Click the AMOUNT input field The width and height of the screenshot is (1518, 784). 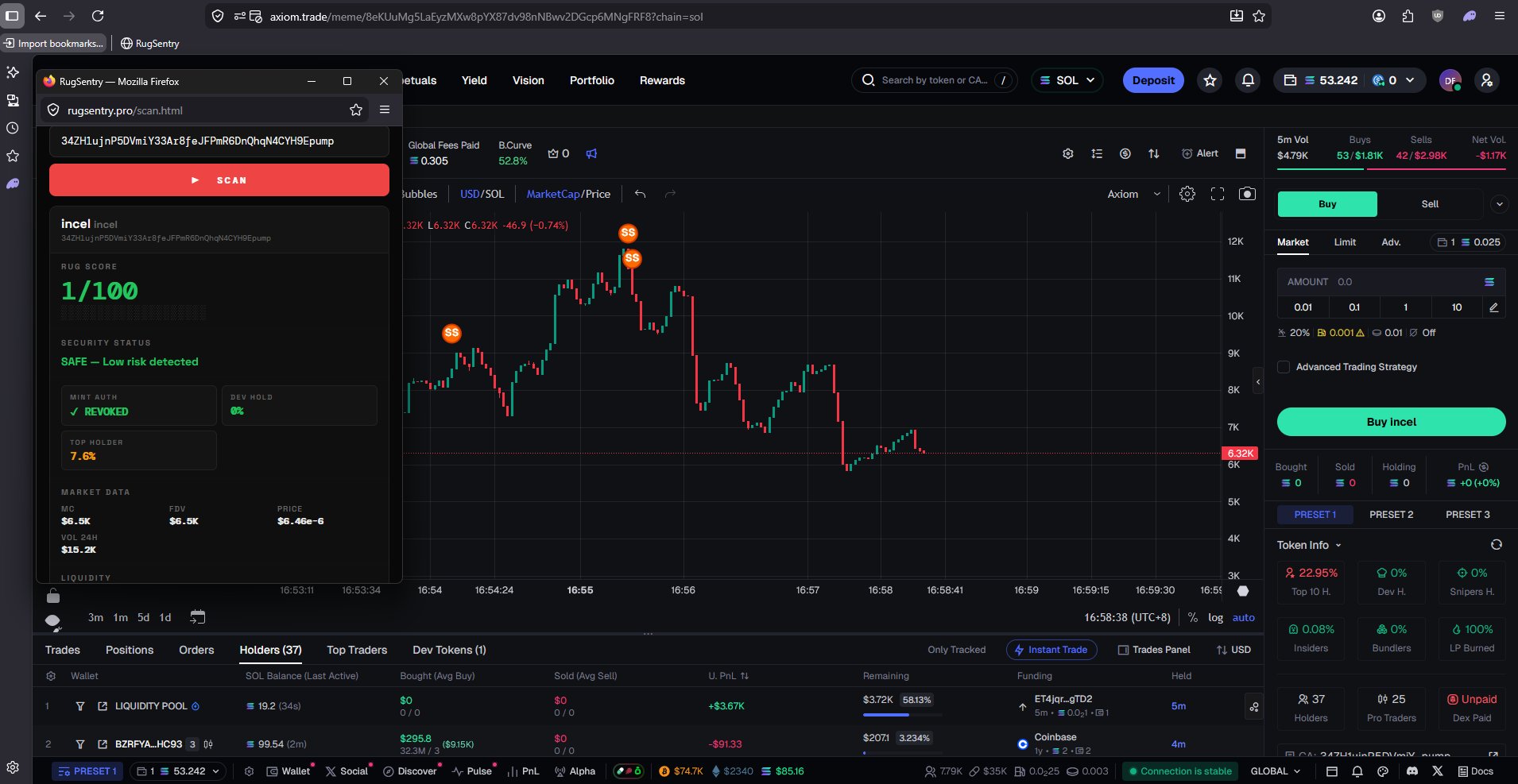coord(1391,282)
